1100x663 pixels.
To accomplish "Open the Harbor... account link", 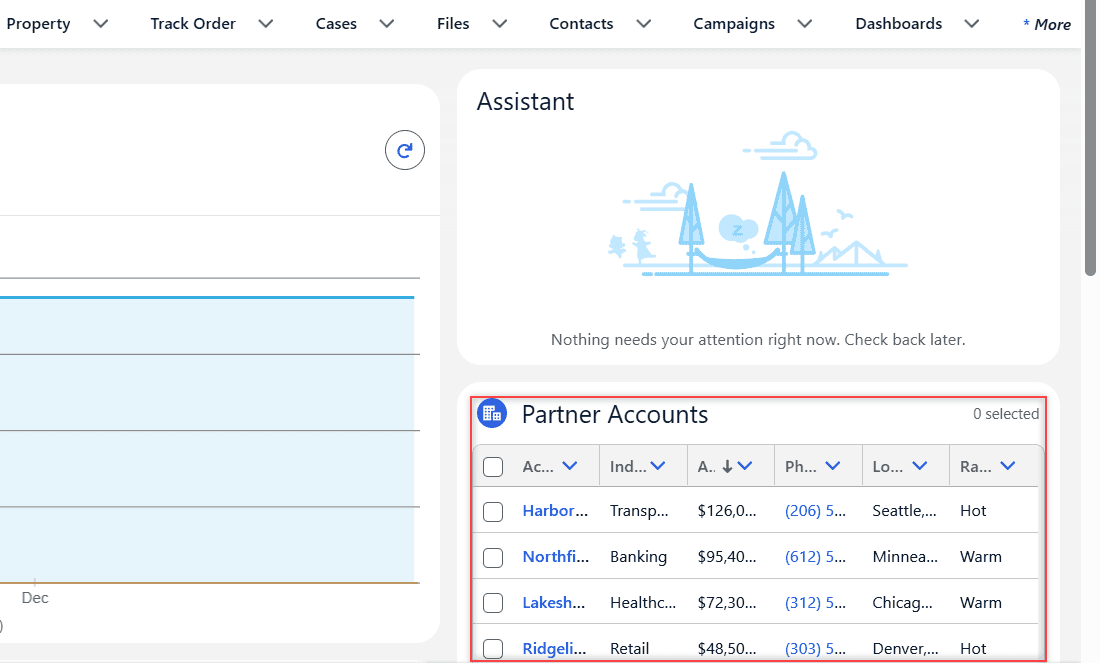I will pyautogui.click(x=555, y=511).
